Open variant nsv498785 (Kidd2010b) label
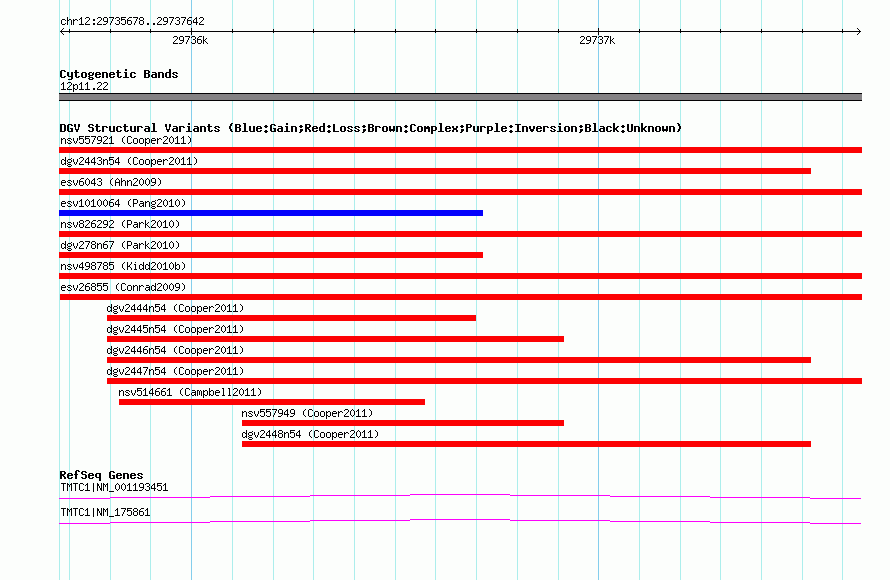This screenshot has width=890, height=580. (123, 266)
